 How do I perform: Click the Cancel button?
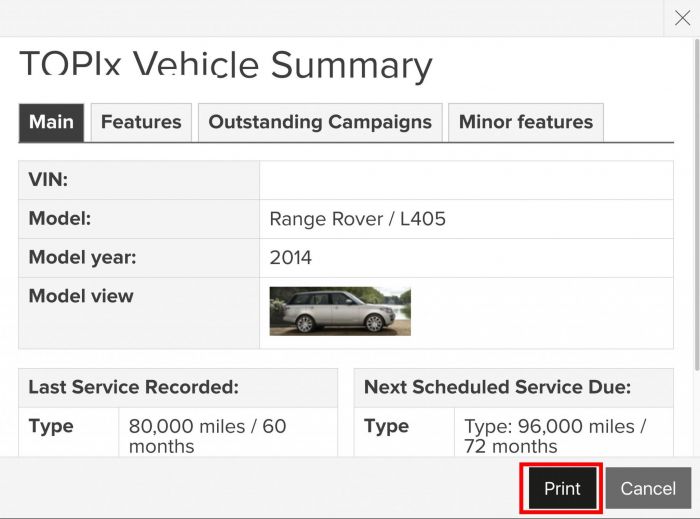click(648, 488)
